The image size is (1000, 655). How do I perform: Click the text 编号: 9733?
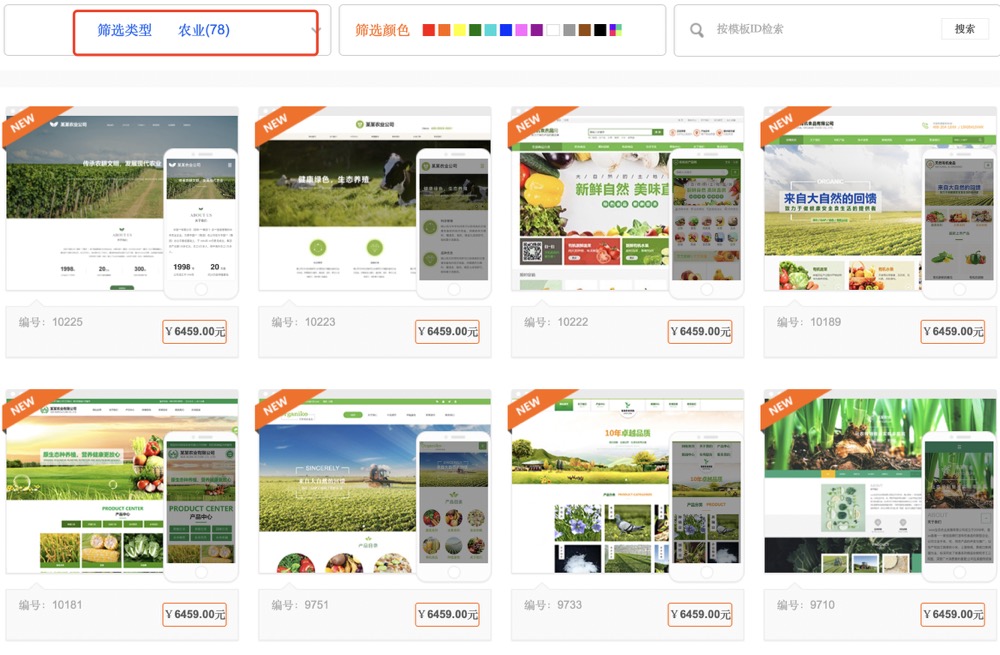tap(553, 605)
